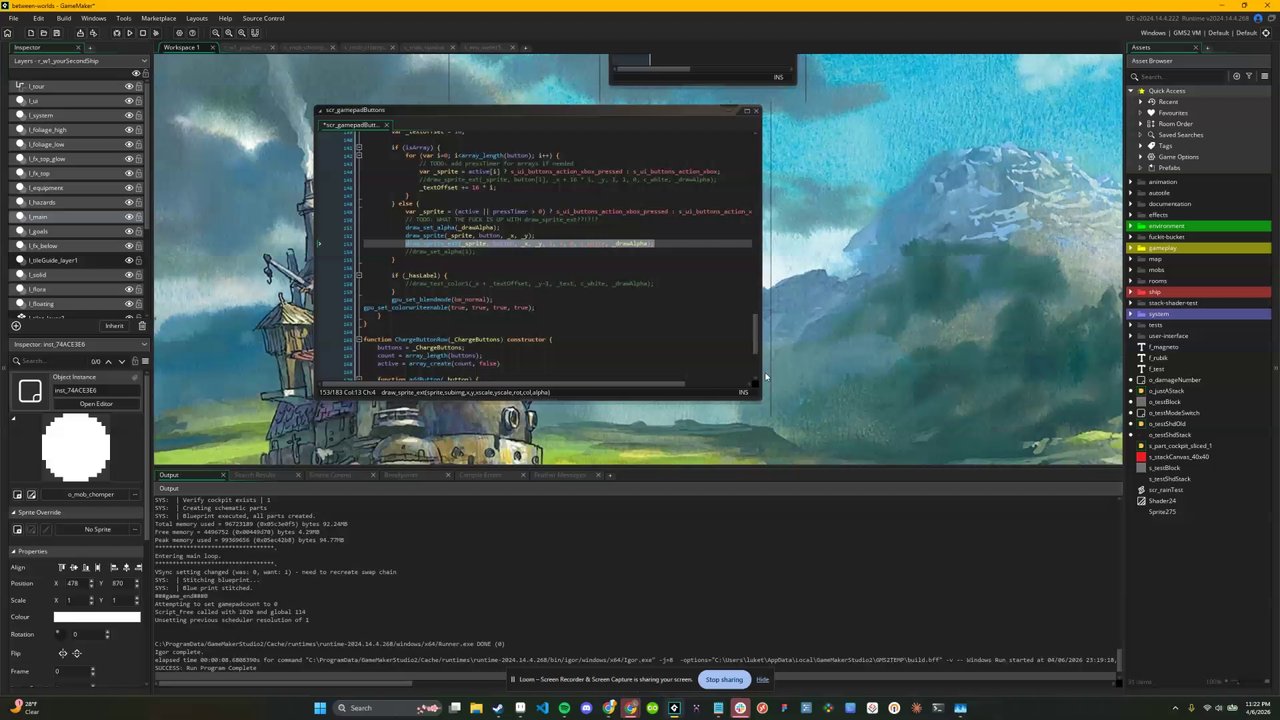This screenshot has width=1280, height=720.
Task: Expand the Room Order item
Action: point(1141,124)
